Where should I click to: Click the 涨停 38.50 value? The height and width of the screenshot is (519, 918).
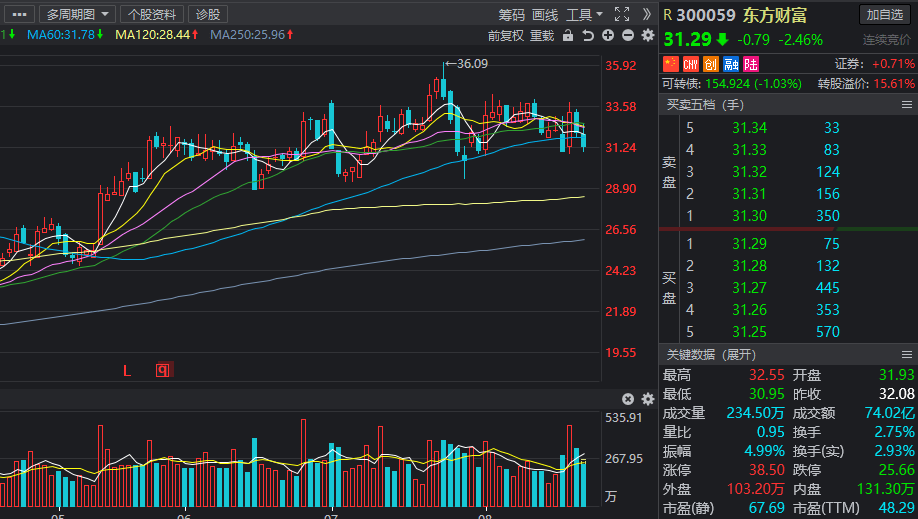tap(766, 470)
